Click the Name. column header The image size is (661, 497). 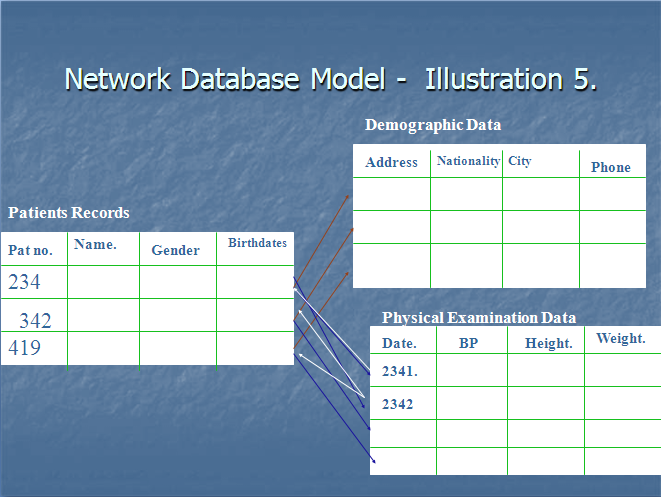click(95, 244)
